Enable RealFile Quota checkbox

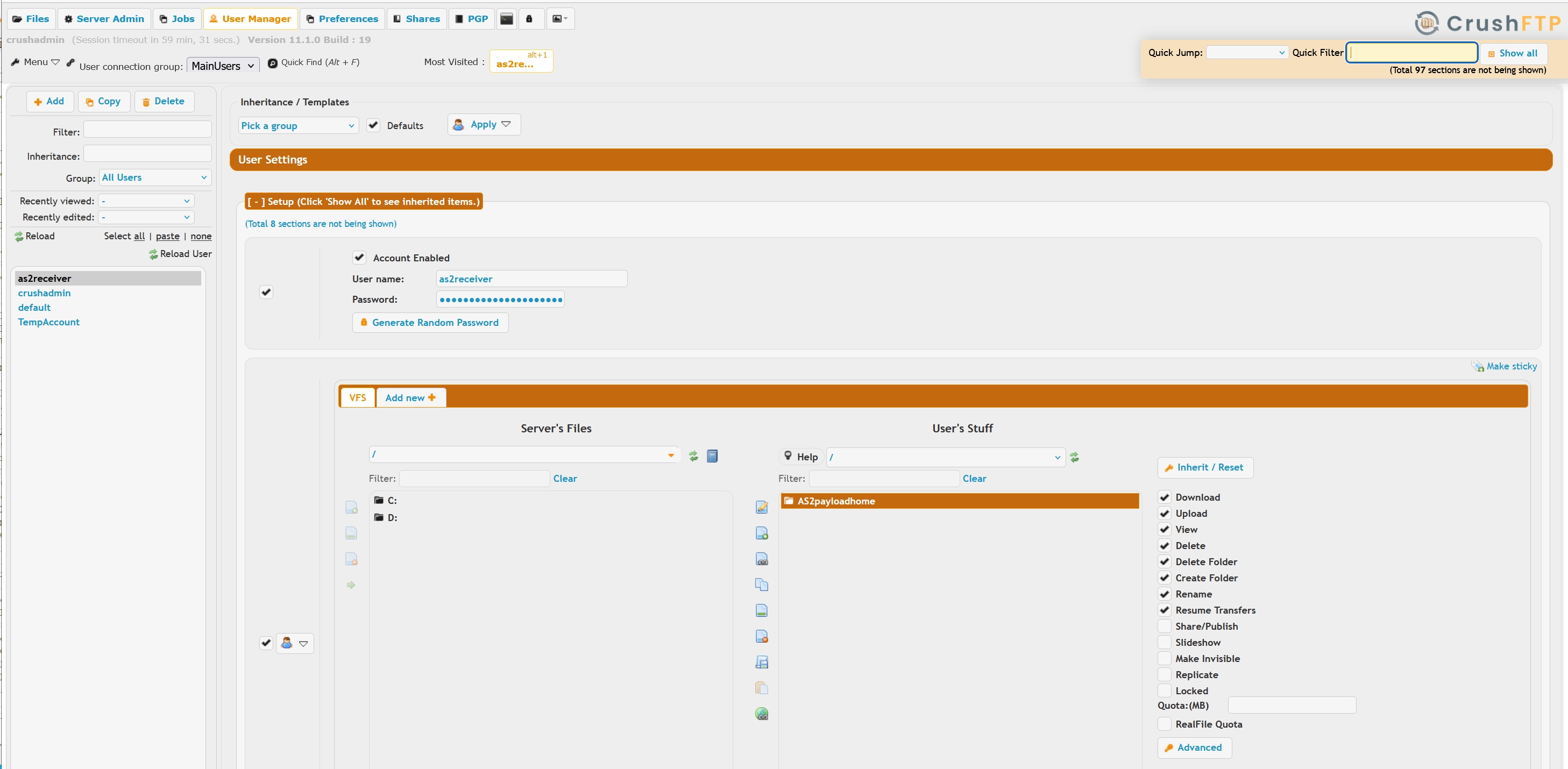tap(1165, 724)
